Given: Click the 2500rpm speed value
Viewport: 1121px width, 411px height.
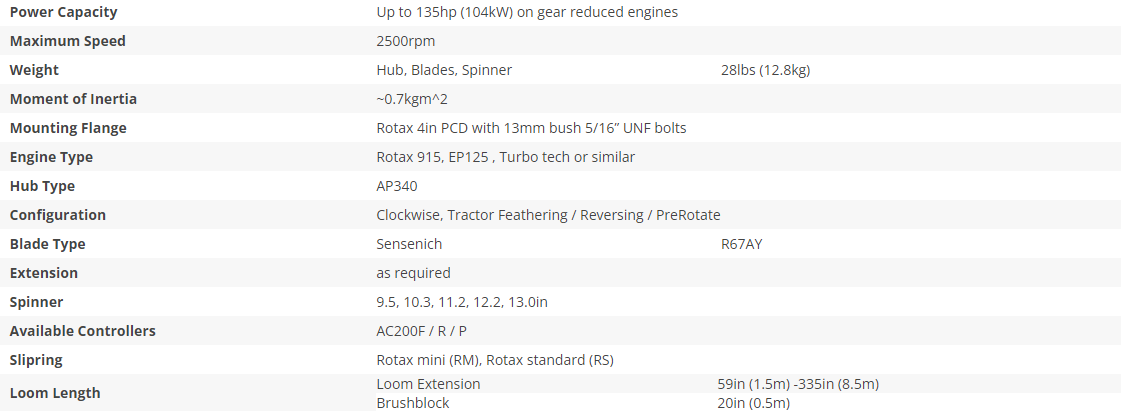Looking at the screenshot, I should (x=406, y=41).
